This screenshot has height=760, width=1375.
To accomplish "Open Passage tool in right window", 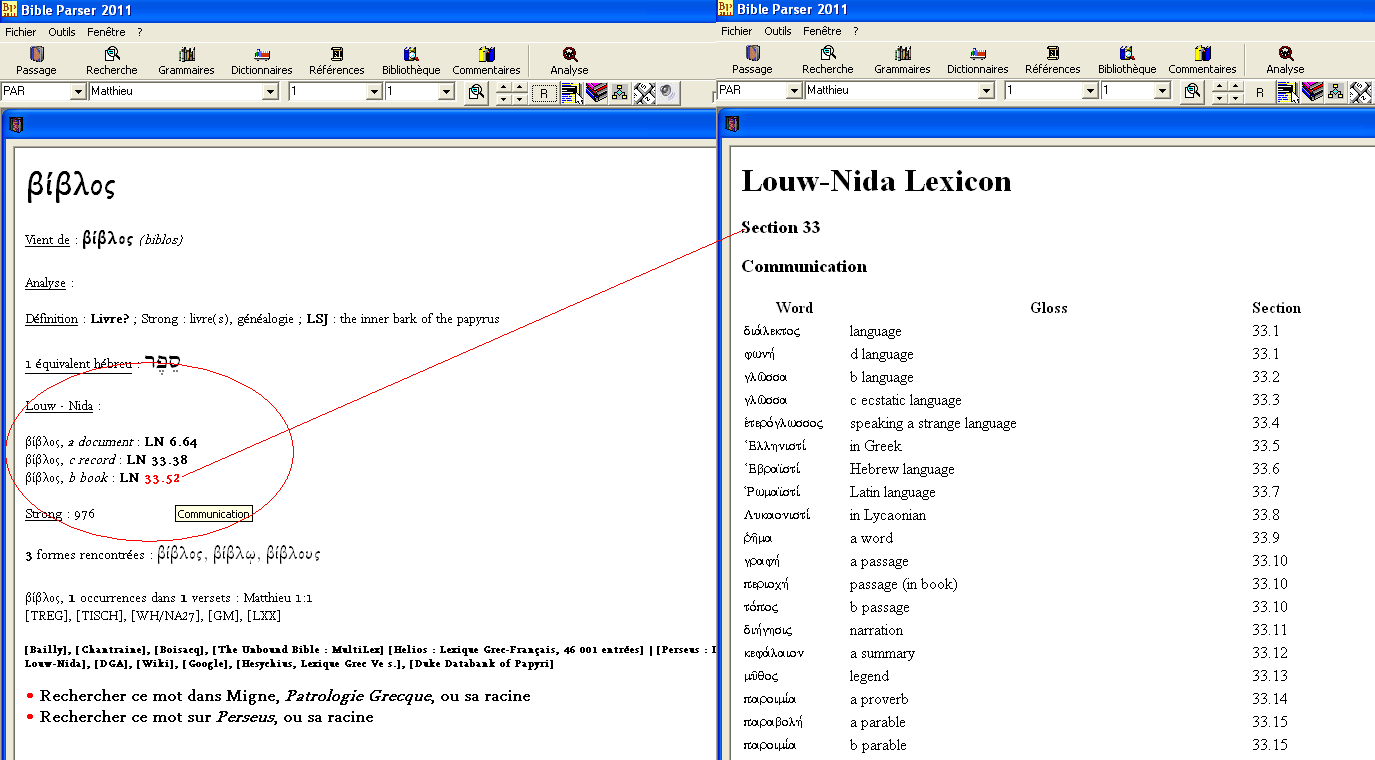I will [x=752, y=60].
